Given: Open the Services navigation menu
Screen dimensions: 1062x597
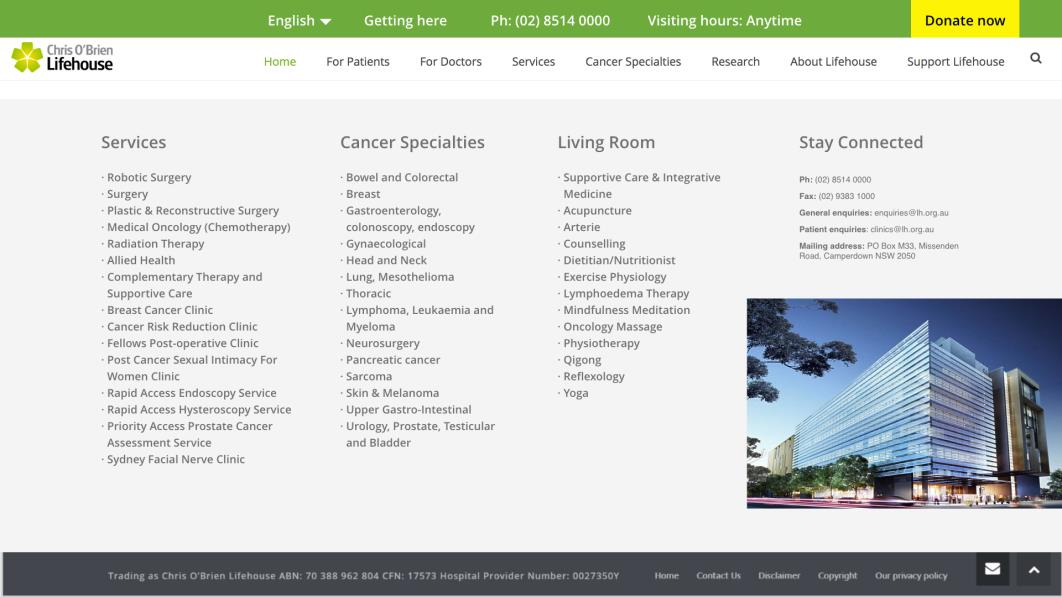Looking at the screenshot, I should click(x=533, y=62).
